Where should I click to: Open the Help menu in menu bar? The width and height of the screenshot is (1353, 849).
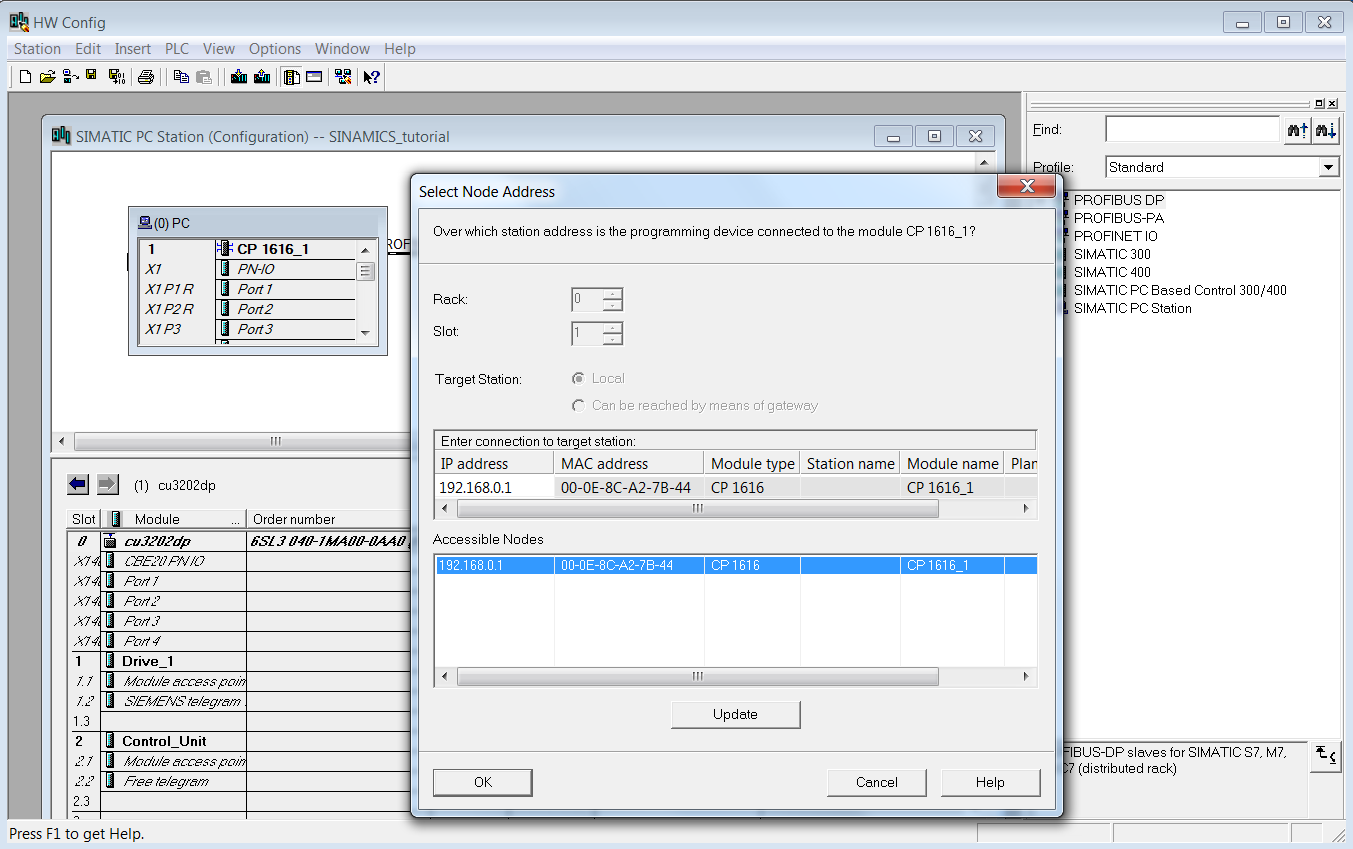coord(400,49)
